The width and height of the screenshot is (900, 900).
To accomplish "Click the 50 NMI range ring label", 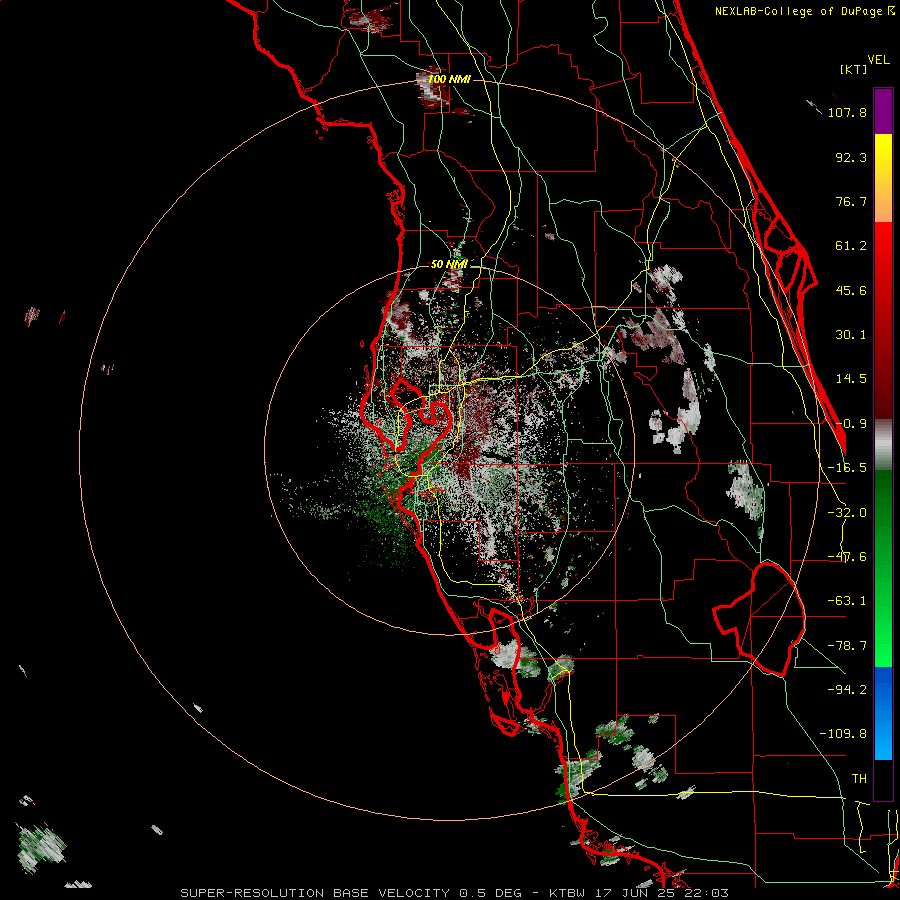I will [449, 264].
